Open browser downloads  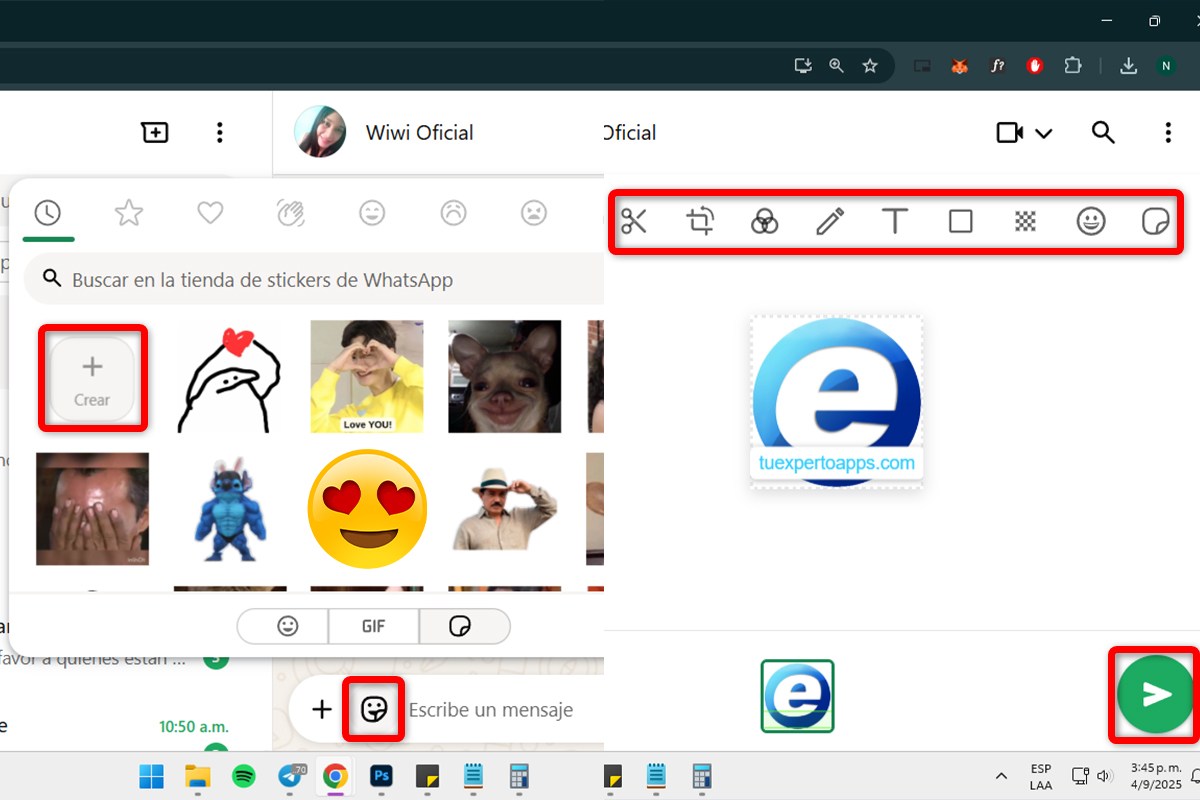1128,66
